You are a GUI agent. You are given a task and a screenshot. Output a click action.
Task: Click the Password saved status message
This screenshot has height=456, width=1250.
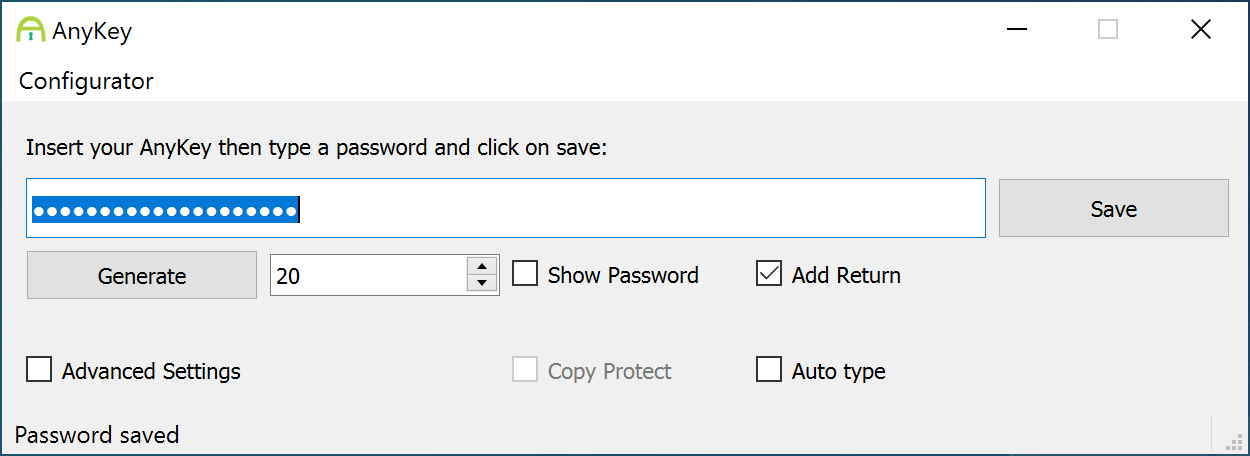click(x=97, y=435)
